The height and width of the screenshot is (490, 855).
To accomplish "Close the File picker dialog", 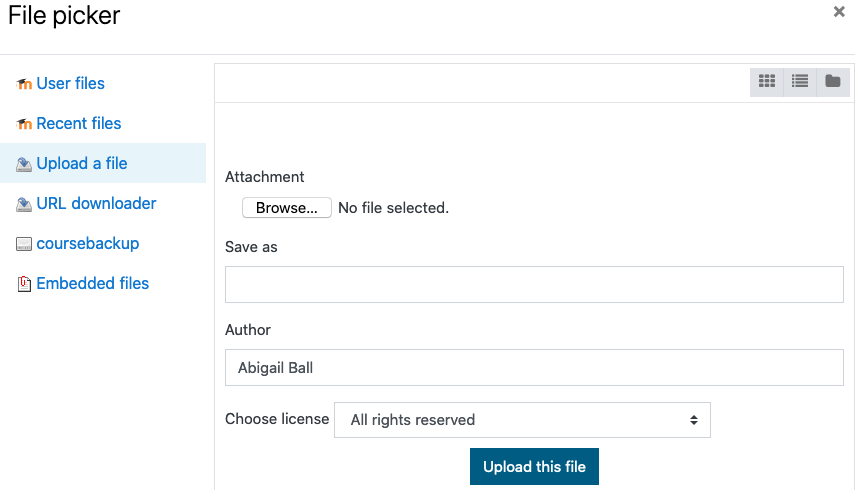I will tap(839, 12).
